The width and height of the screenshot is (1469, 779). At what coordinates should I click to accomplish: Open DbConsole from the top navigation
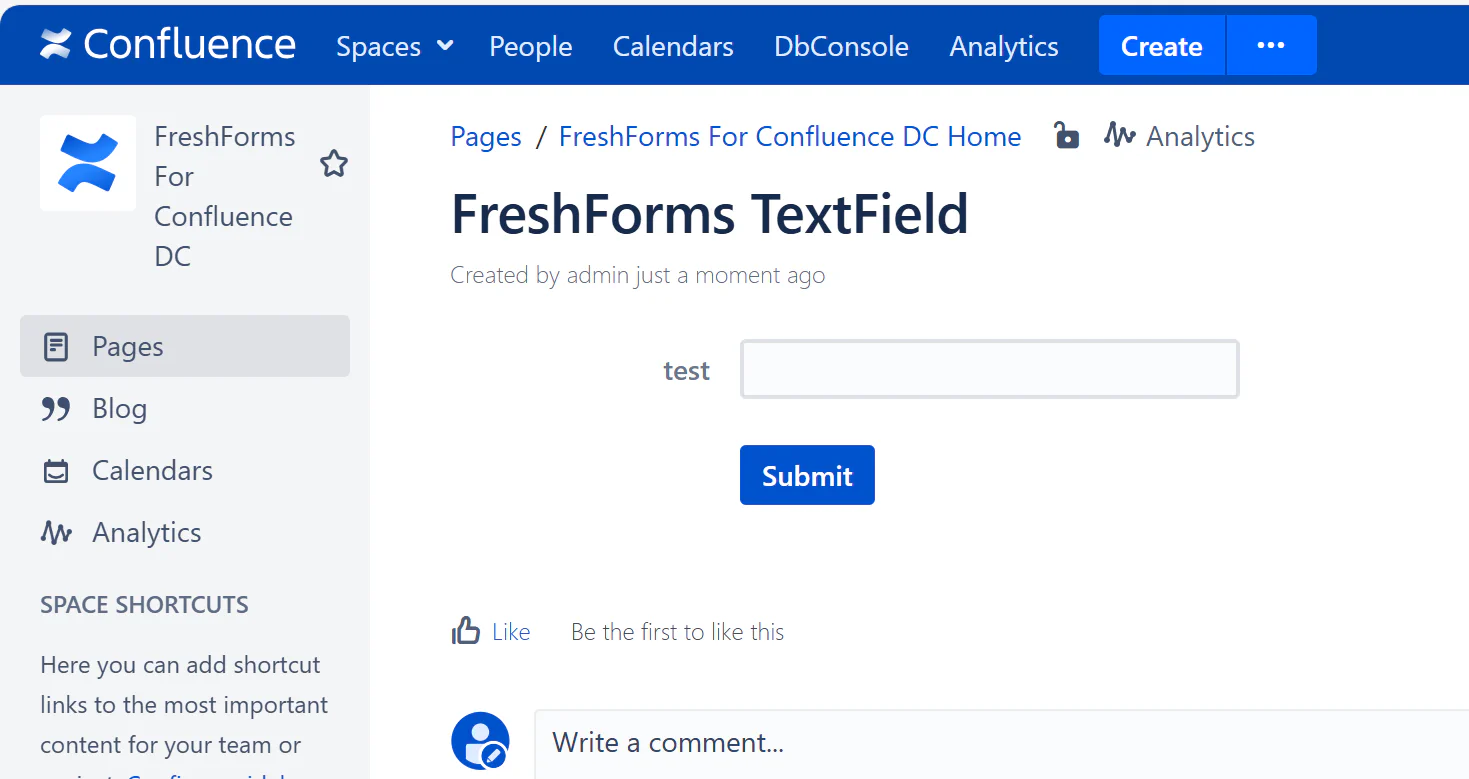coord(841,46)
